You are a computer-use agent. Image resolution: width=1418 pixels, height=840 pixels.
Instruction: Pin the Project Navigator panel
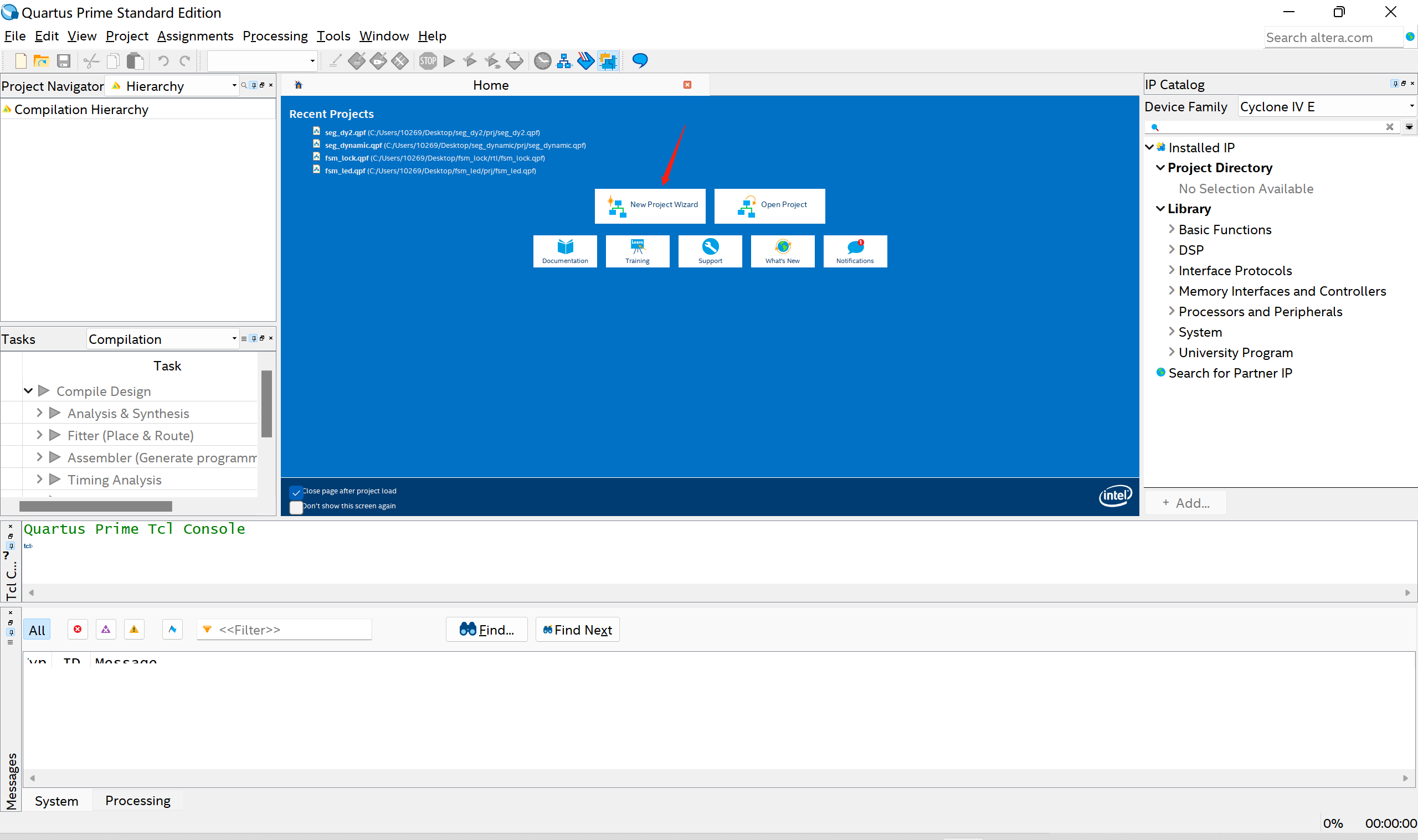click(254, 85)
